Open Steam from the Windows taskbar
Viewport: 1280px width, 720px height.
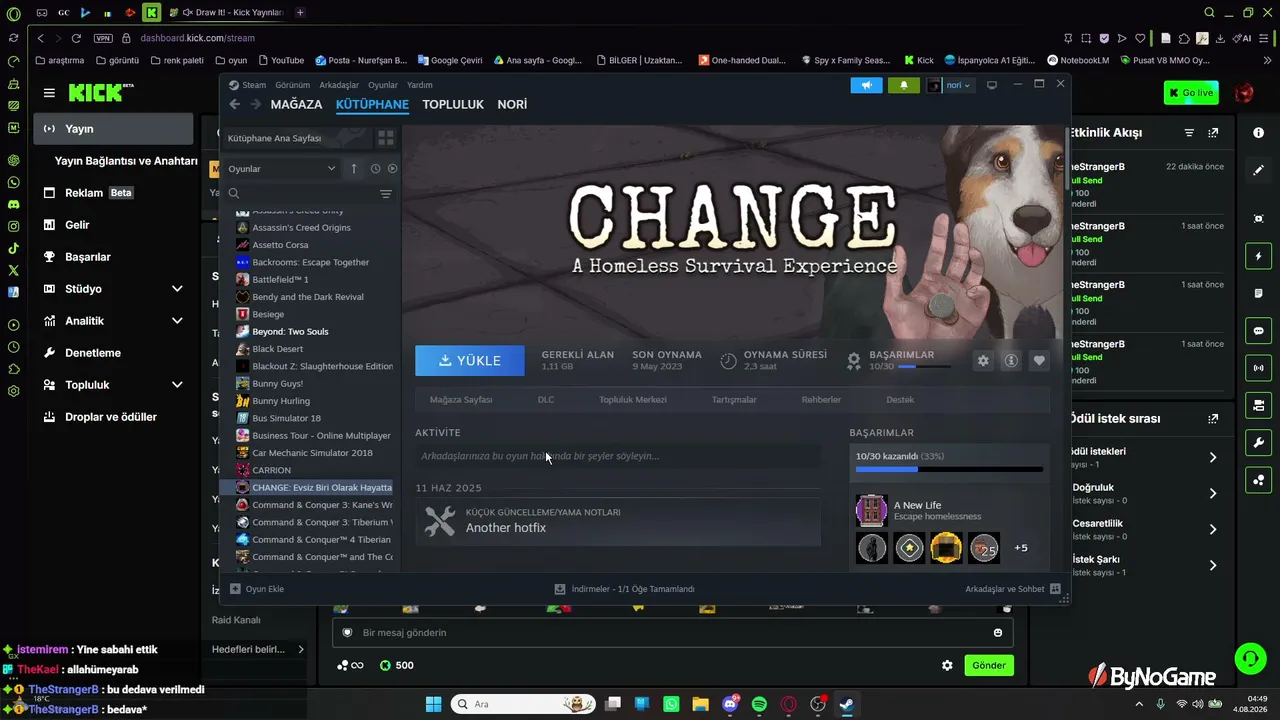coord(847,704)
